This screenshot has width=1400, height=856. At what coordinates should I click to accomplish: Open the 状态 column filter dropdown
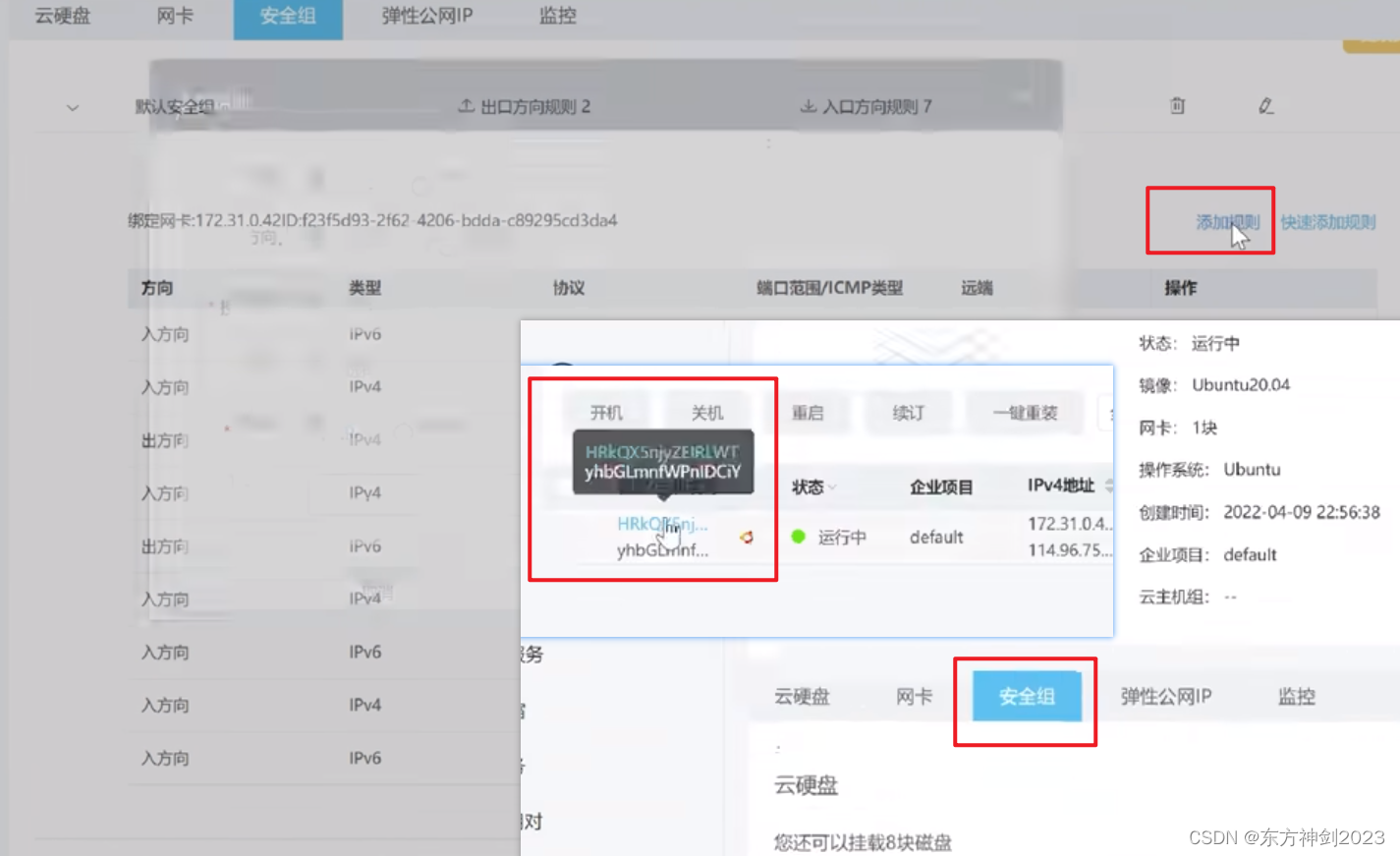click(x=833, y=486)
